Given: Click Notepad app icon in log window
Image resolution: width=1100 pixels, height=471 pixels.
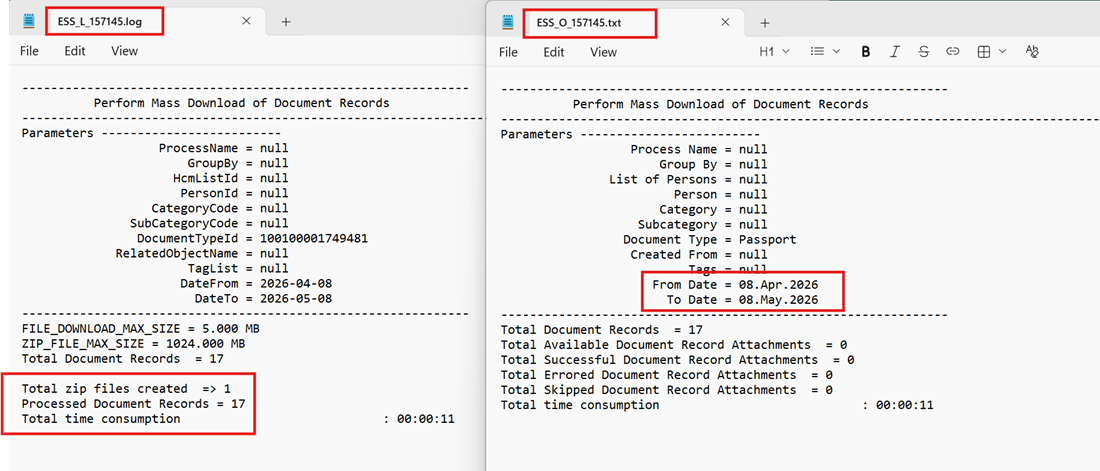Looking at the screenshot, I should coord(29,21).
